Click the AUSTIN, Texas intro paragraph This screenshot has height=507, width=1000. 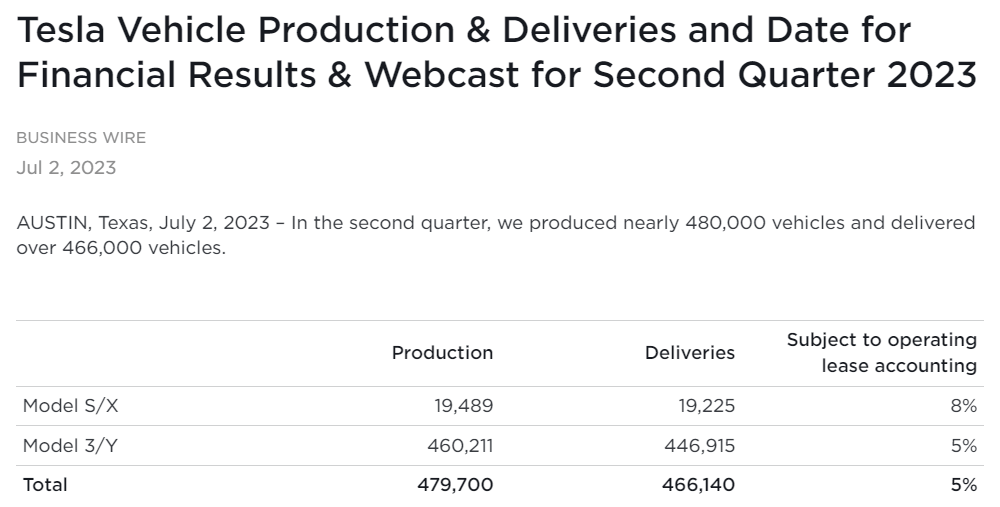495,234
